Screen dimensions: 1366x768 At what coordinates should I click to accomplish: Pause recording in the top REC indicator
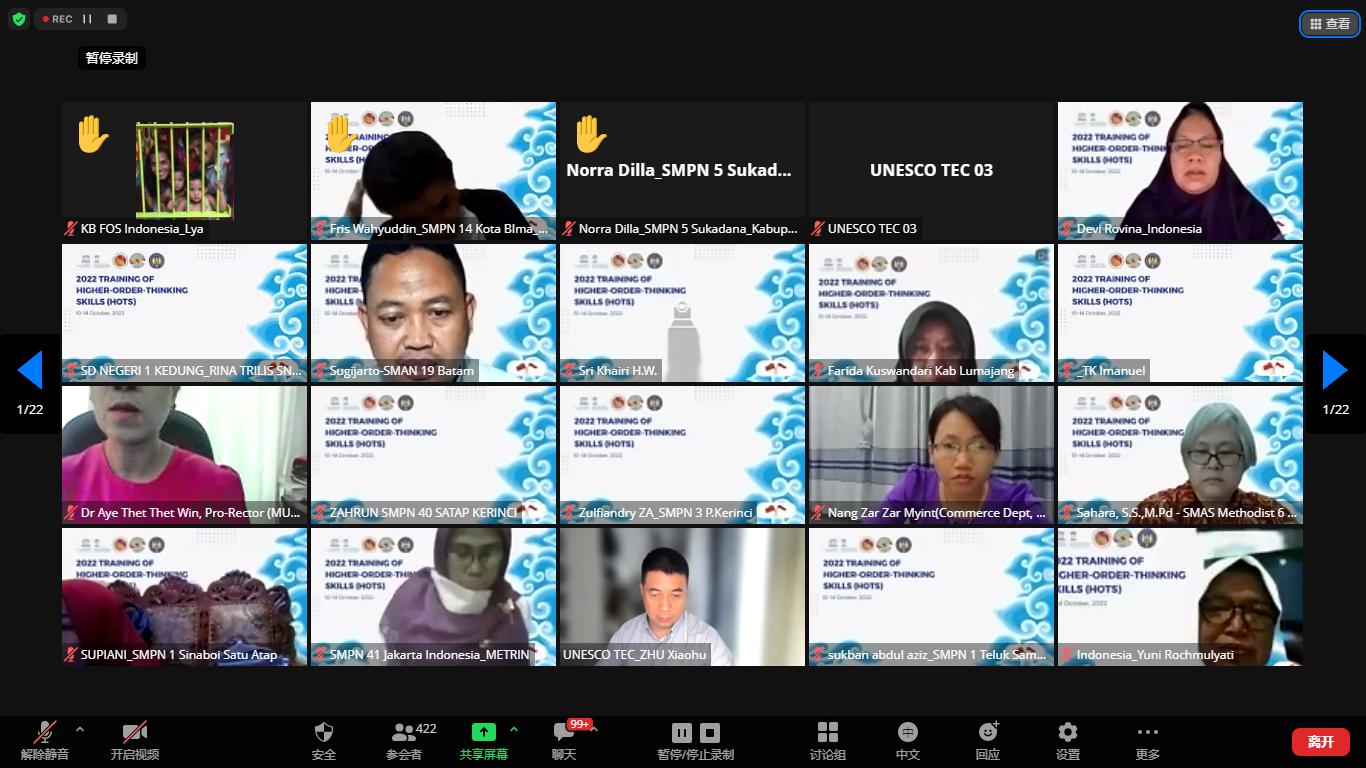88,19
